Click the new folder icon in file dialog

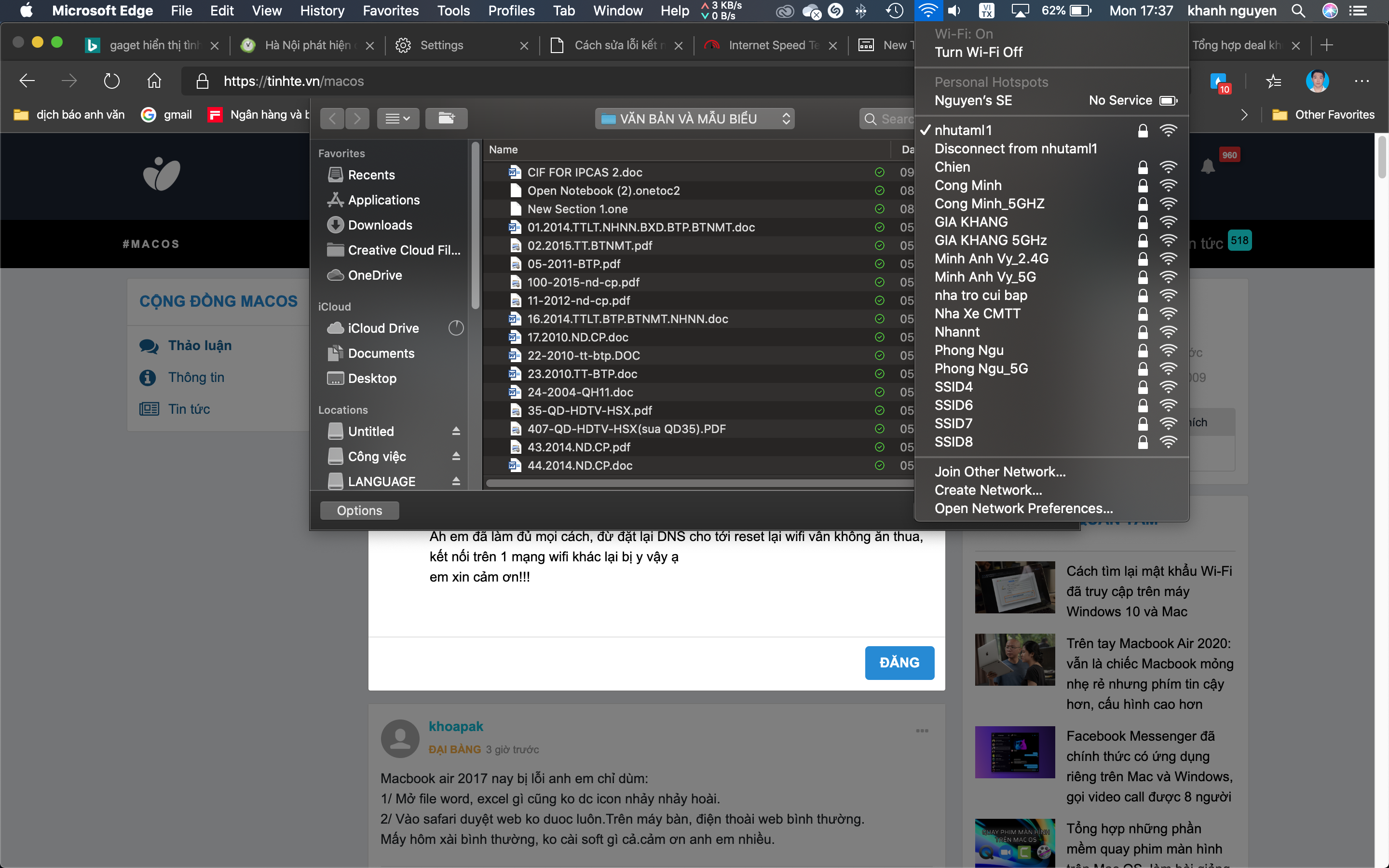point(446,118)
